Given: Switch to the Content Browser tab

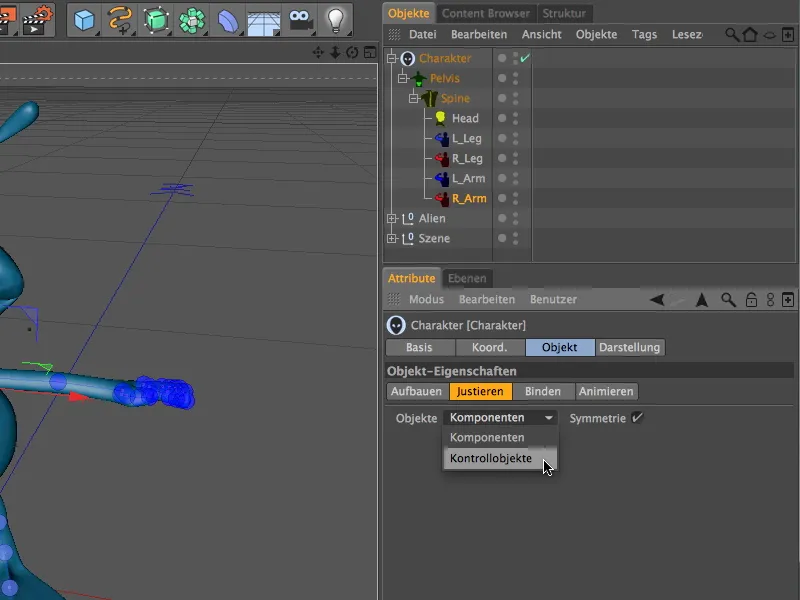Looking at the screenshot, I should coord(486,13).
